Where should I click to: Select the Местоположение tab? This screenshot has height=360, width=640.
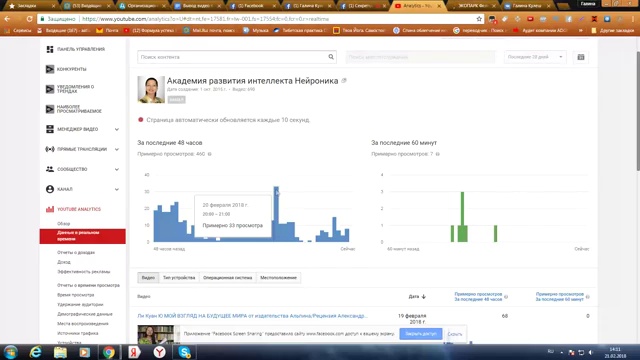(x=278, y=278)
